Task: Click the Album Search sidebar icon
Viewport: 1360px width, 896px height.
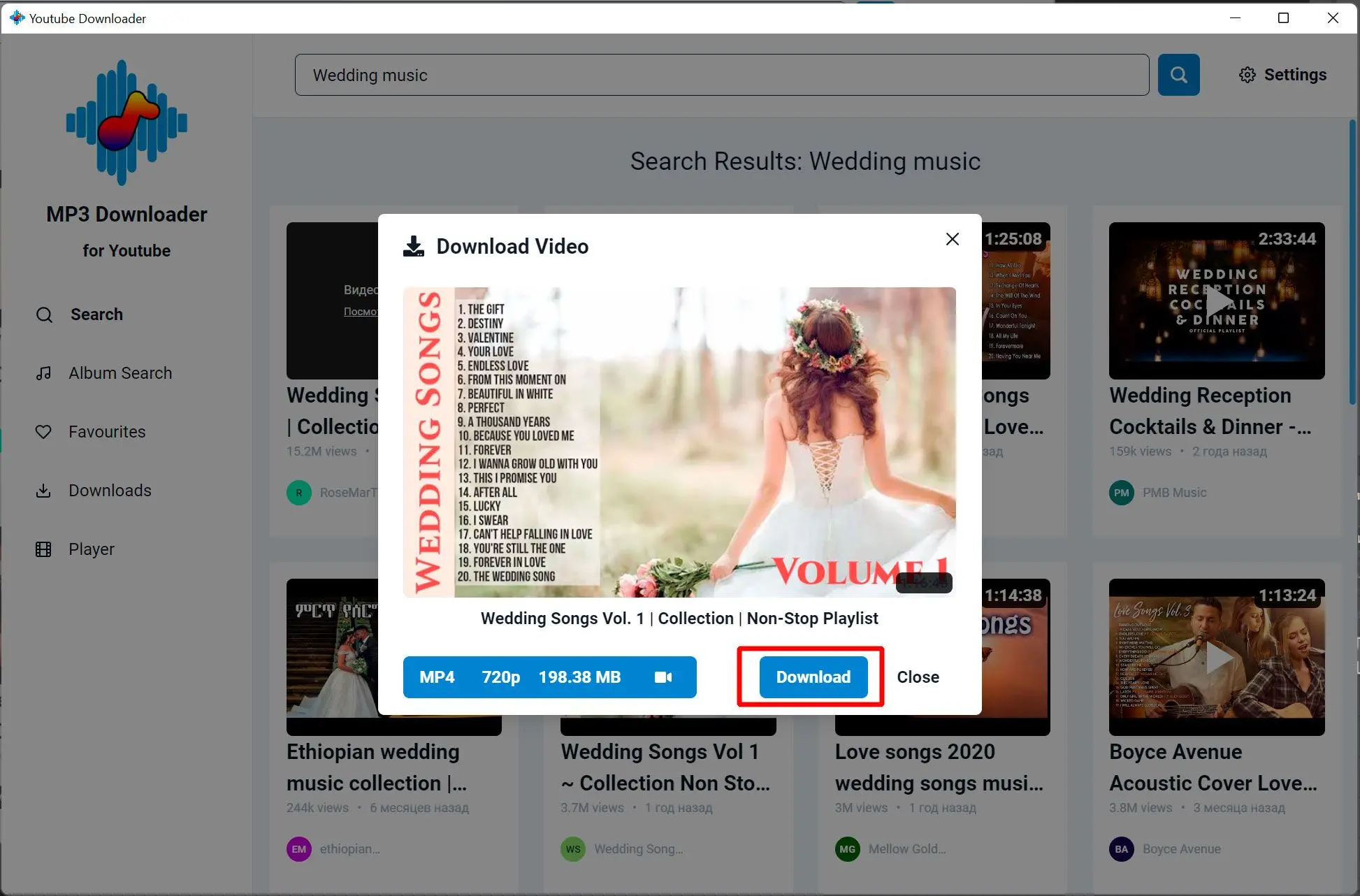Action: [44, 373]
